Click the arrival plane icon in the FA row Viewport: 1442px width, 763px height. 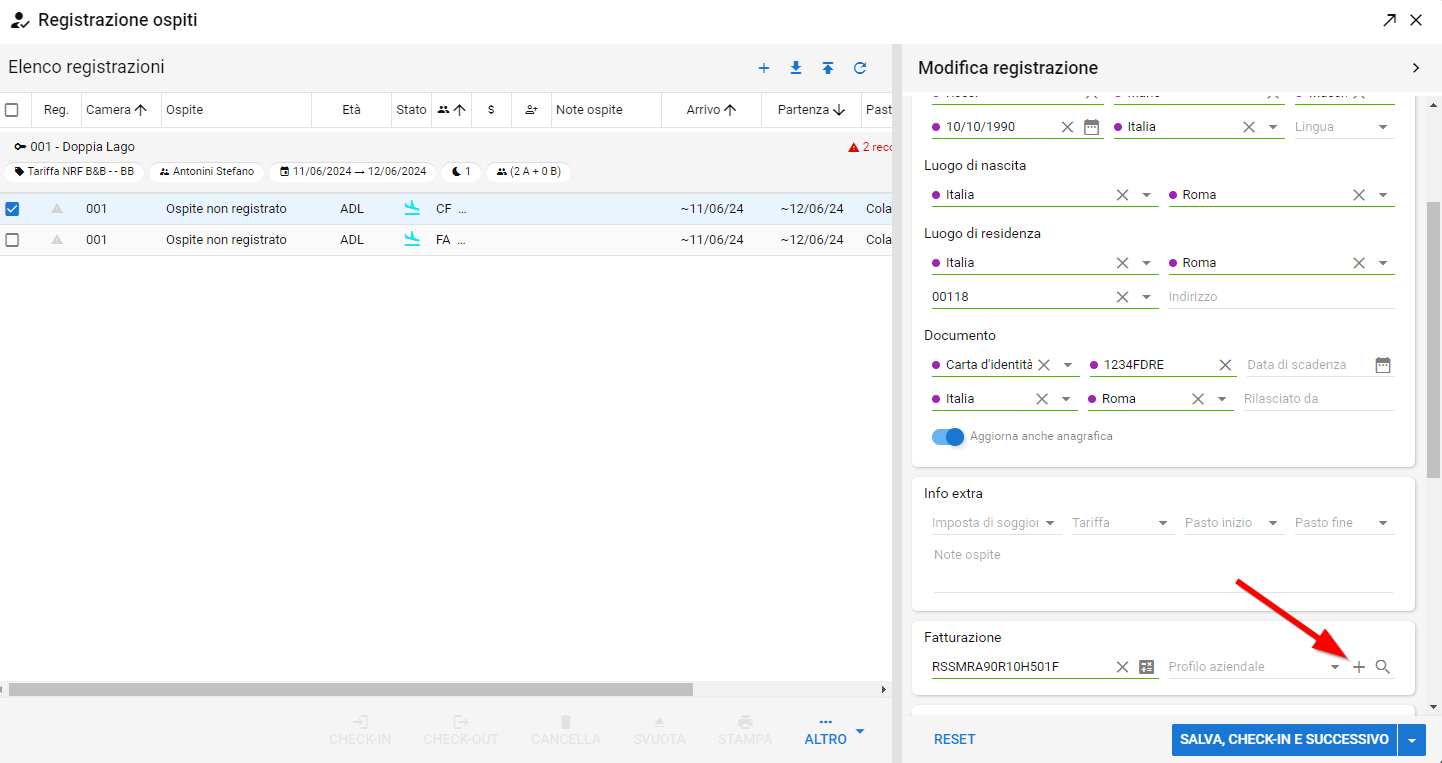tap(412, 239)
